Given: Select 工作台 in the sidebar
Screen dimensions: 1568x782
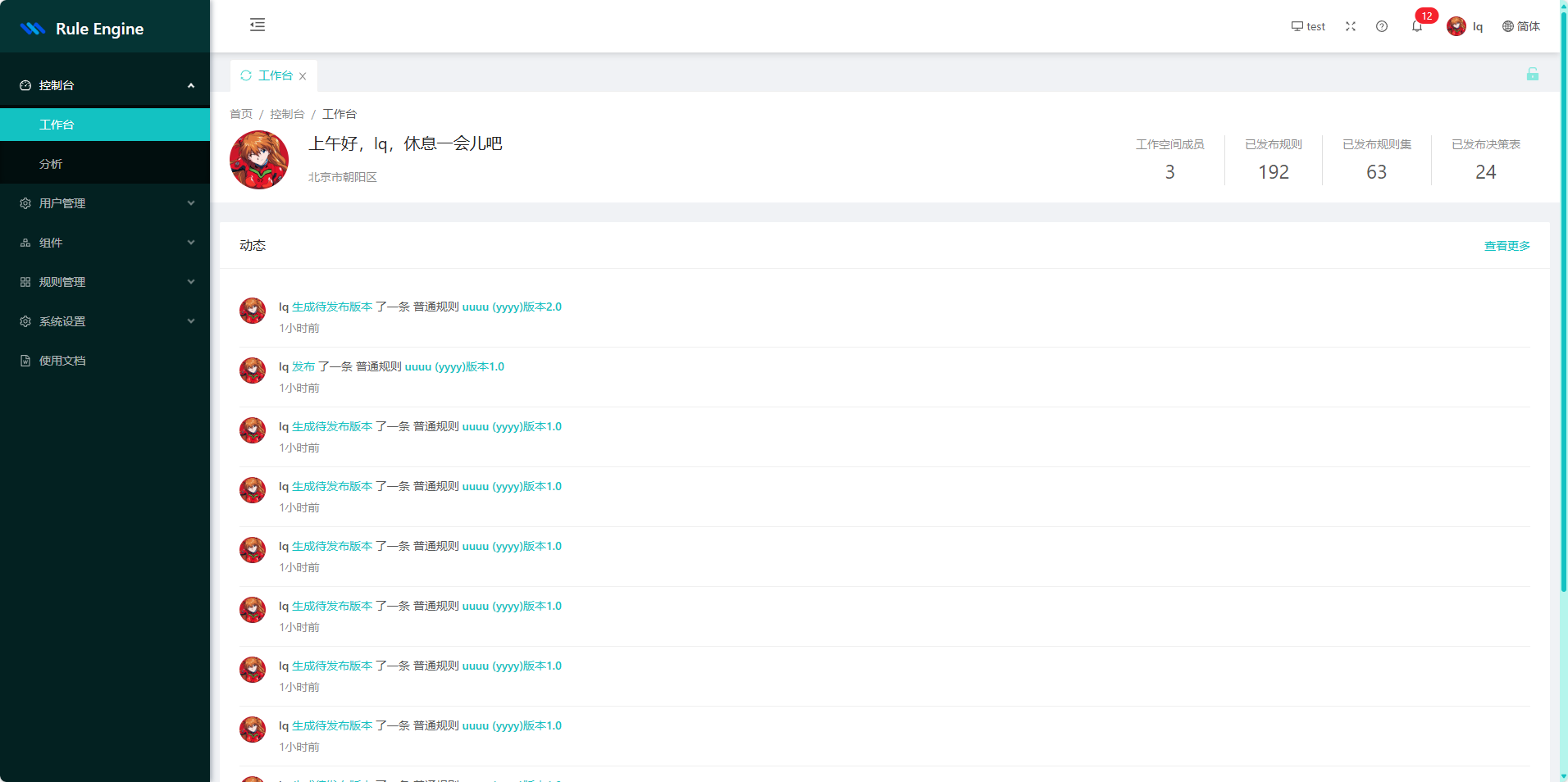Looking at the screenshot, I should [57, 125].
